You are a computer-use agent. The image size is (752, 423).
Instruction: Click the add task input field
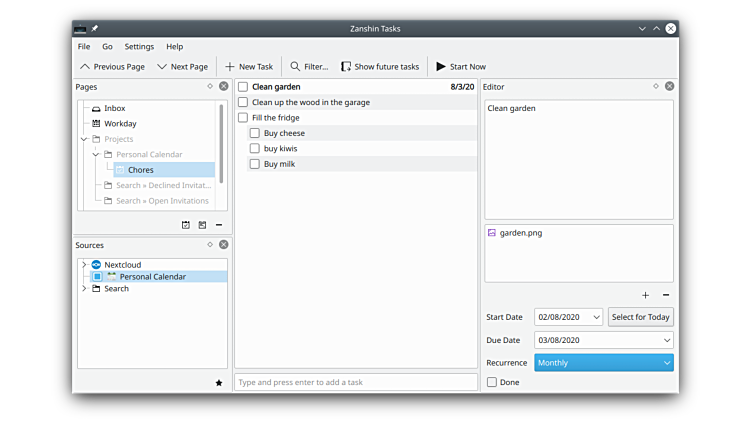(x=355, y=382)
